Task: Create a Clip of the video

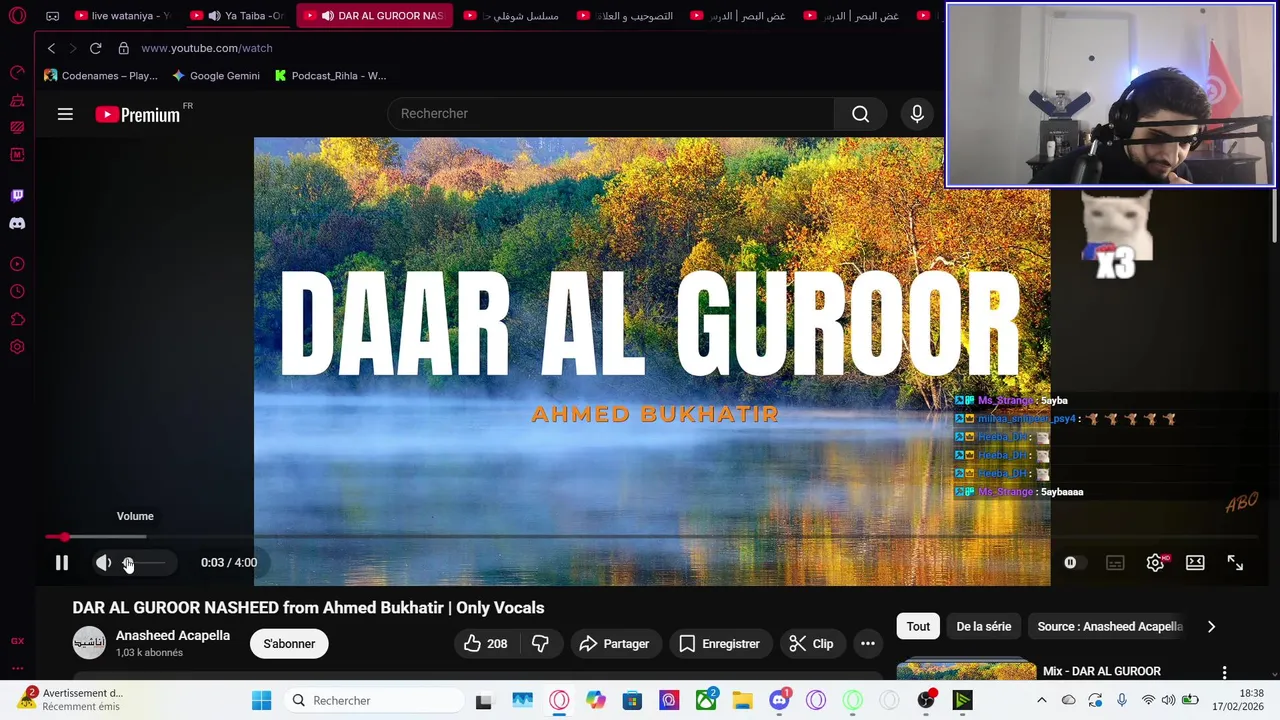Action: pos(811,644)
